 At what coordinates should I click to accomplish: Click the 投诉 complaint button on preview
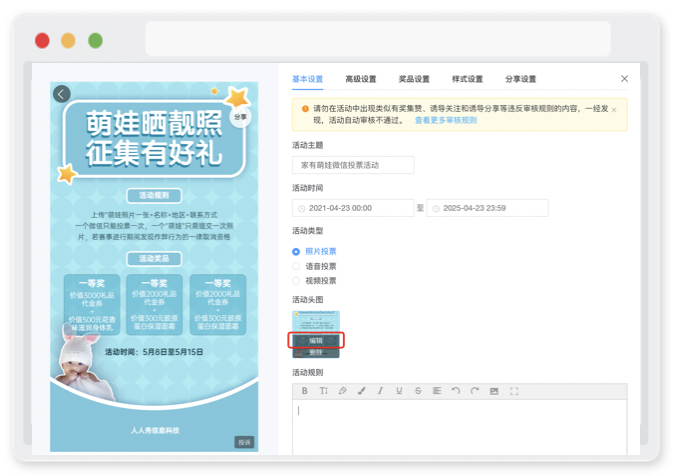(244, 442)
